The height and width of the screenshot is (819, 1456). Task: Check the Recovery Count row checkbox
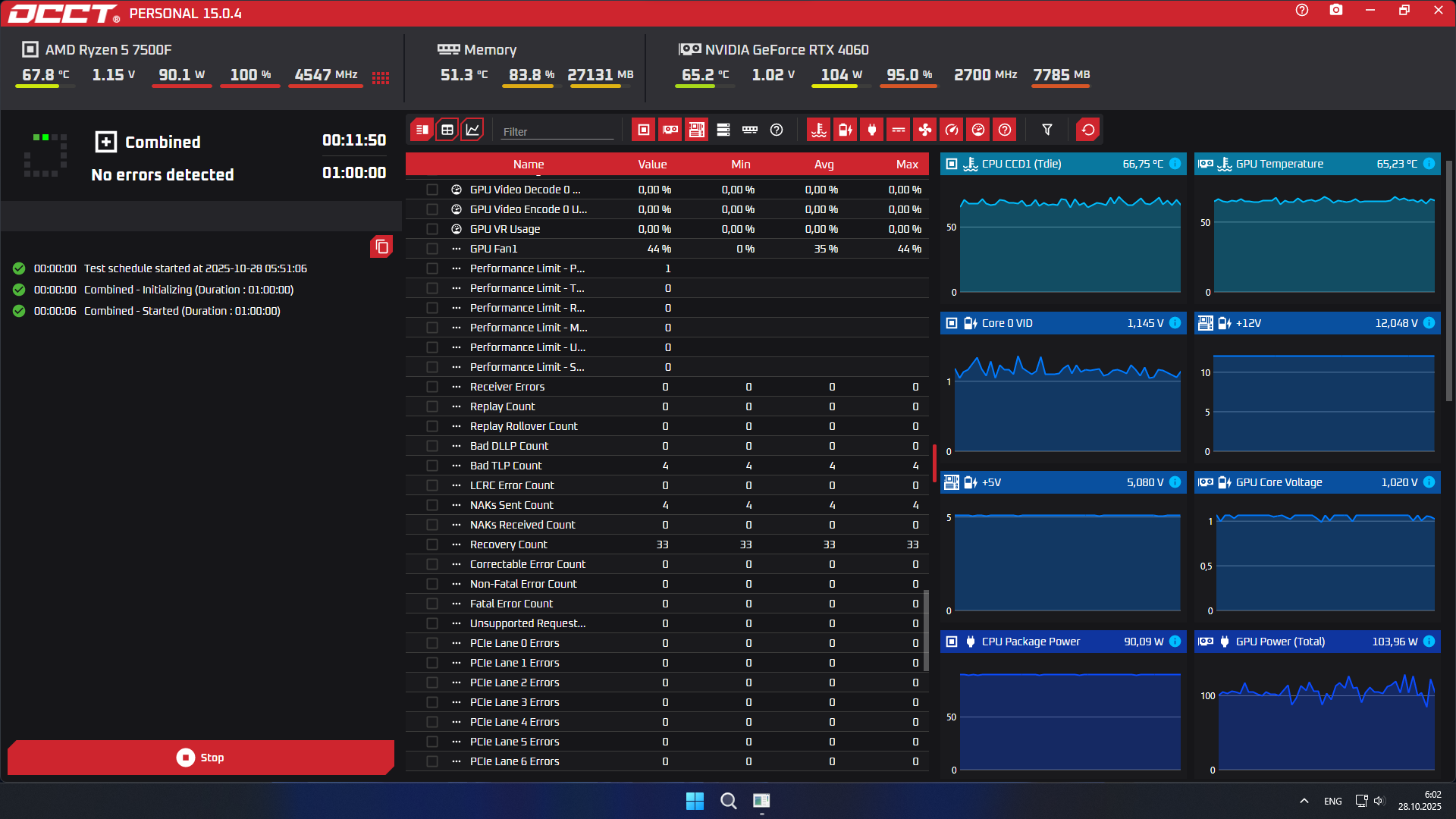[x=432, y=544]
